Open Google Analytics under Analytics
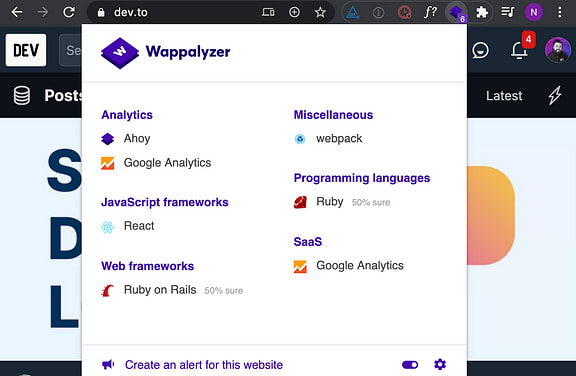 [x=168, y=163]
